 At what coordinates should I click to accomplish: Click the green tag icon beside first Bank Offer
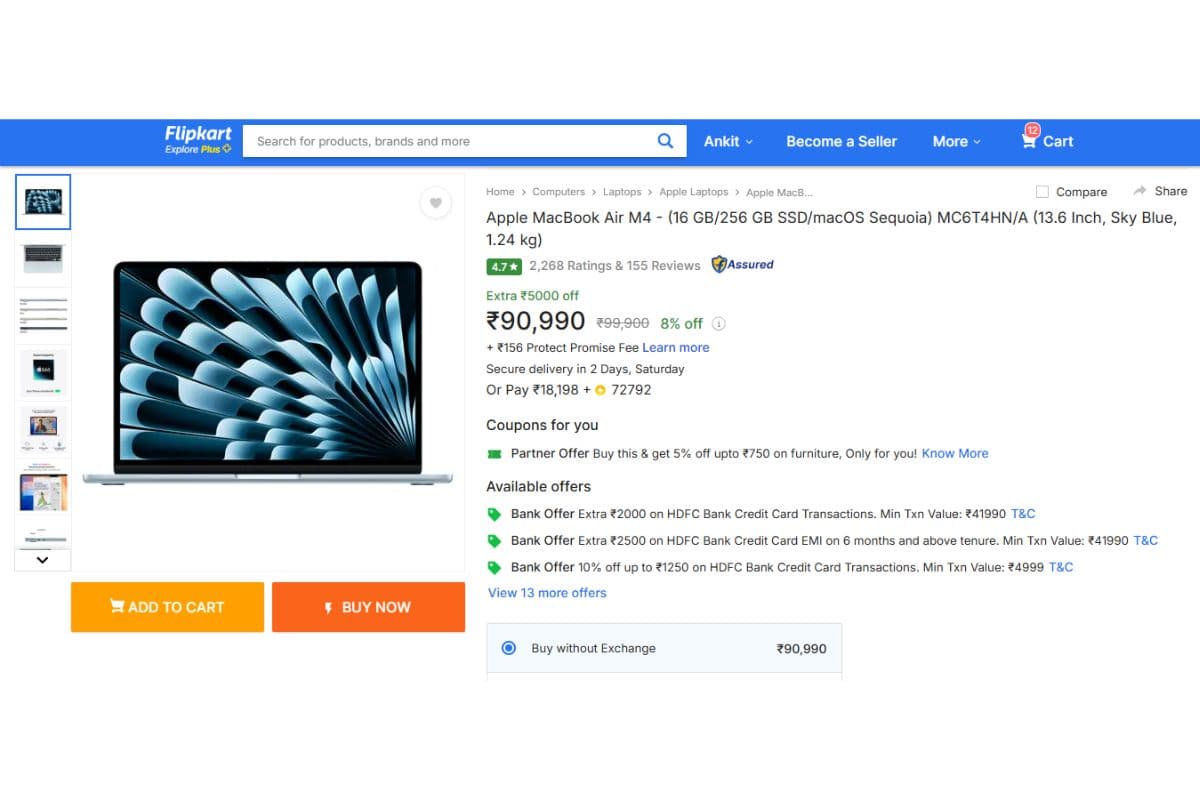coord(495,513)
